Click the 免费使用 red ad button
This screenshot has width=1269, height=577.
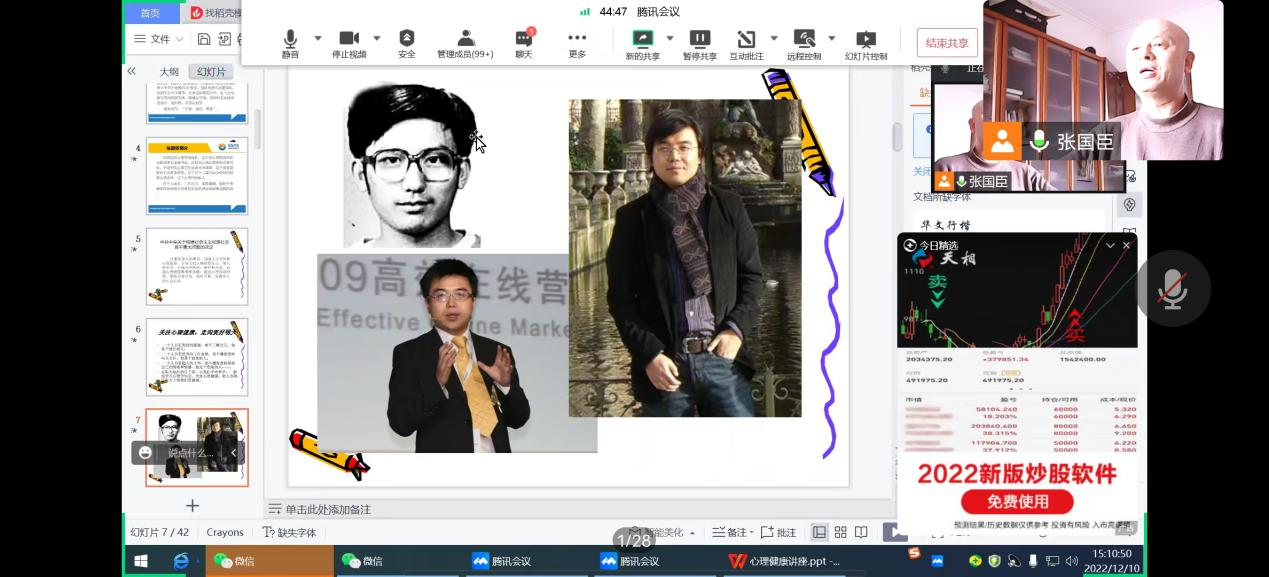[1017, 502]
